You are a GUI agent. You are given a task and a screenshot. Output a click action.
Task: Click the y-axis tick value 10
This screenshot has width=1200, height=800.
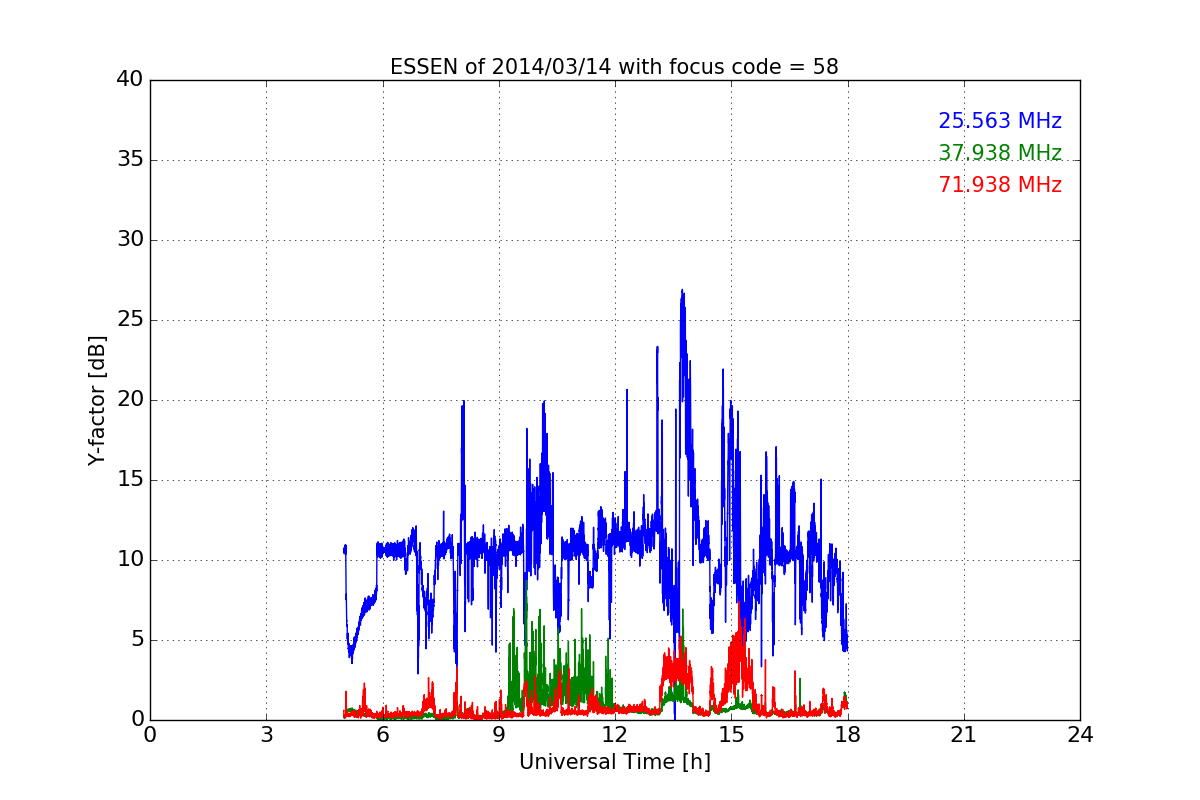pos(129,560)
